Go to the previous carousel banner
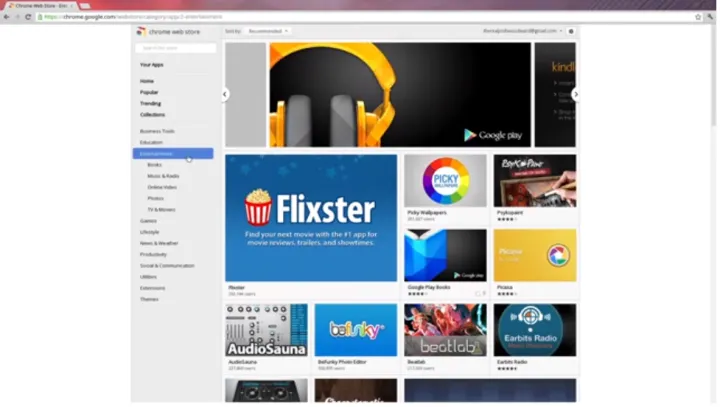This screenshot has width=720, height=407. (225, 94)
